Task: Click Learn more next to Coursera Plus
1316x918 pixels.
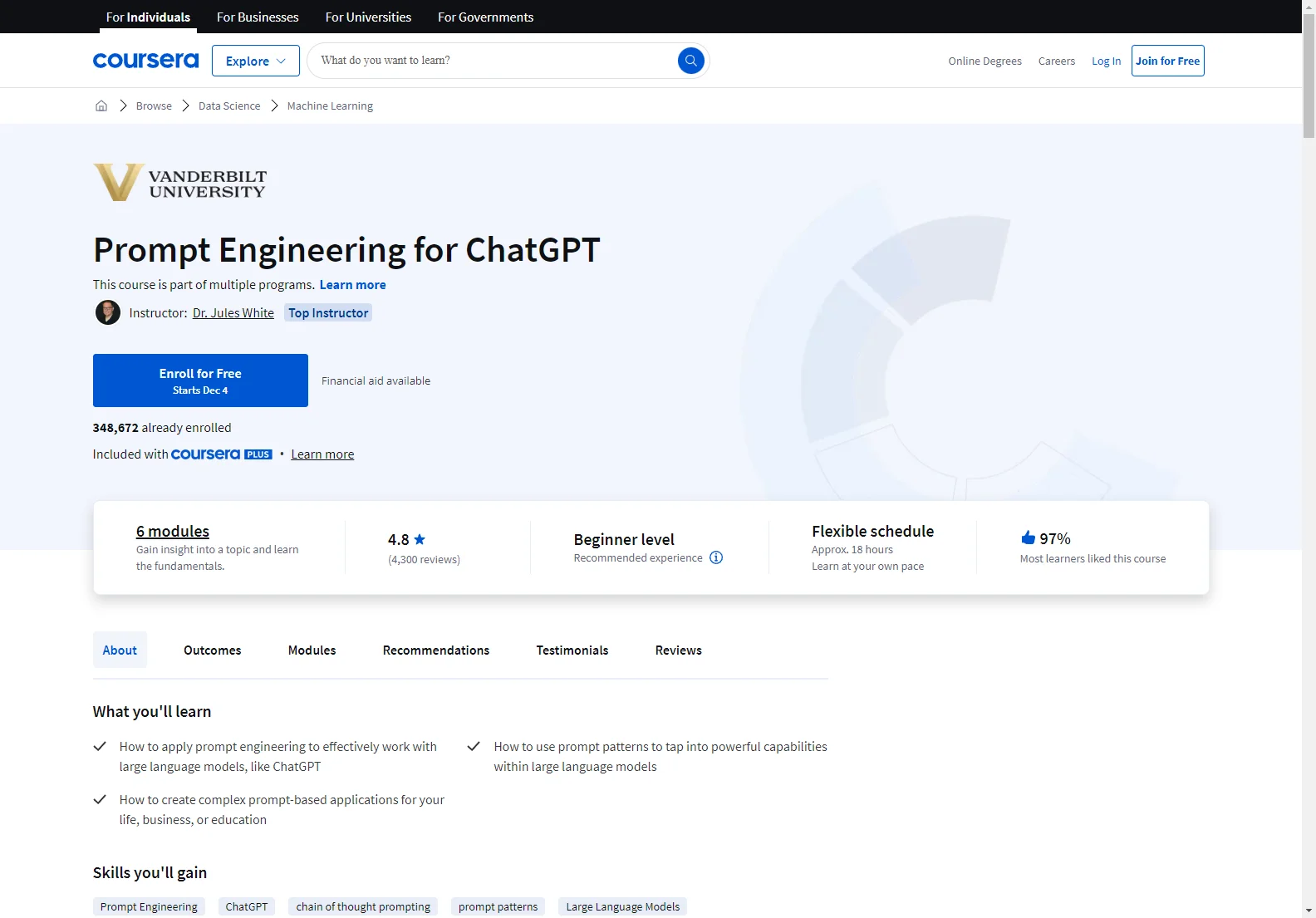Action: click(322, 454)
